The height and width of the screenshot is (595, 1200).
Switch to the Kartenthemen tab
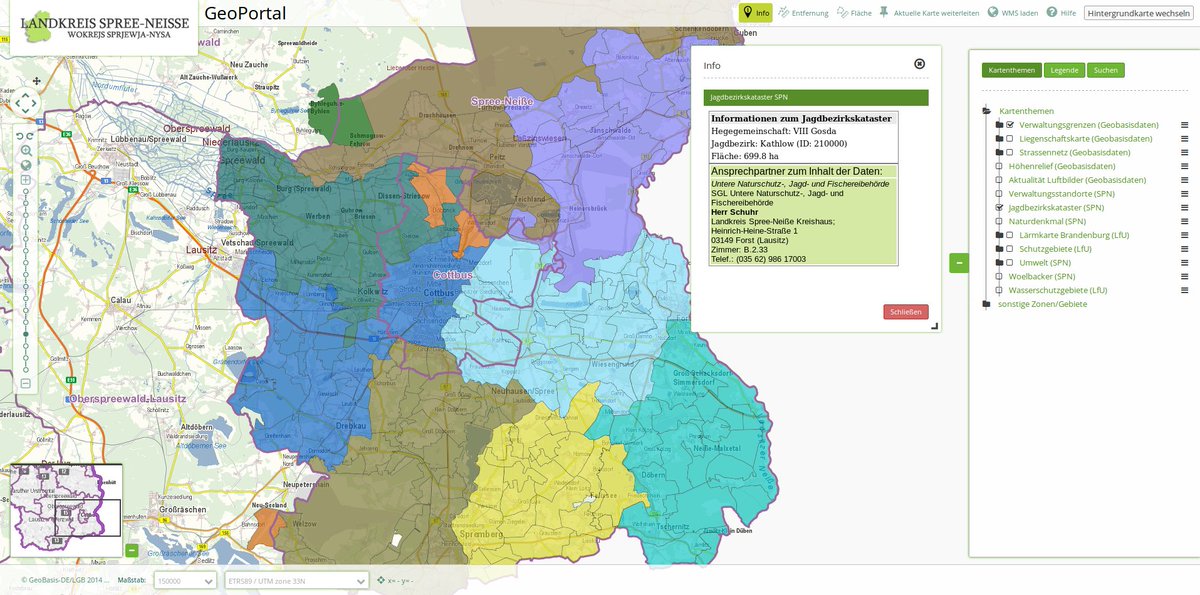click(1011, 70)
